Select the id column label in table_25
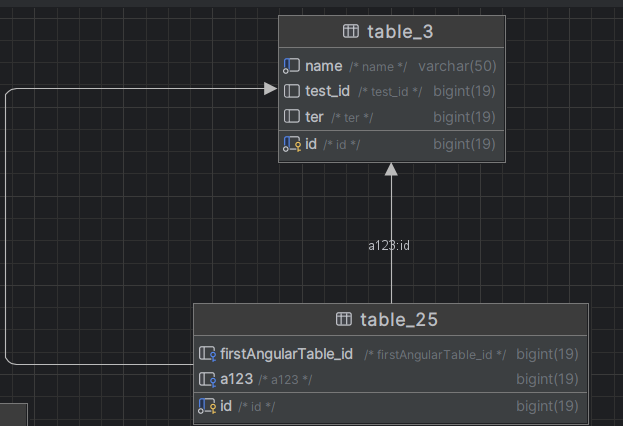This screenshot has width=623, height=426. [226, 405]
